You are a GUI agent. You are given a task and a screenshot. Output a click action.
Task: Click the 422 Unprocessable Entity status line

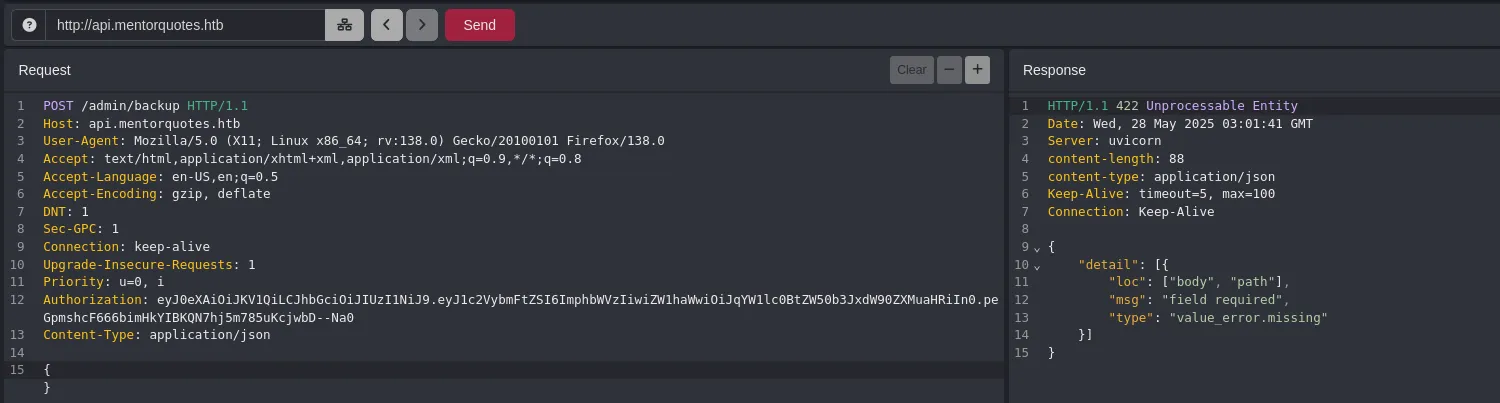point(1172,105)
